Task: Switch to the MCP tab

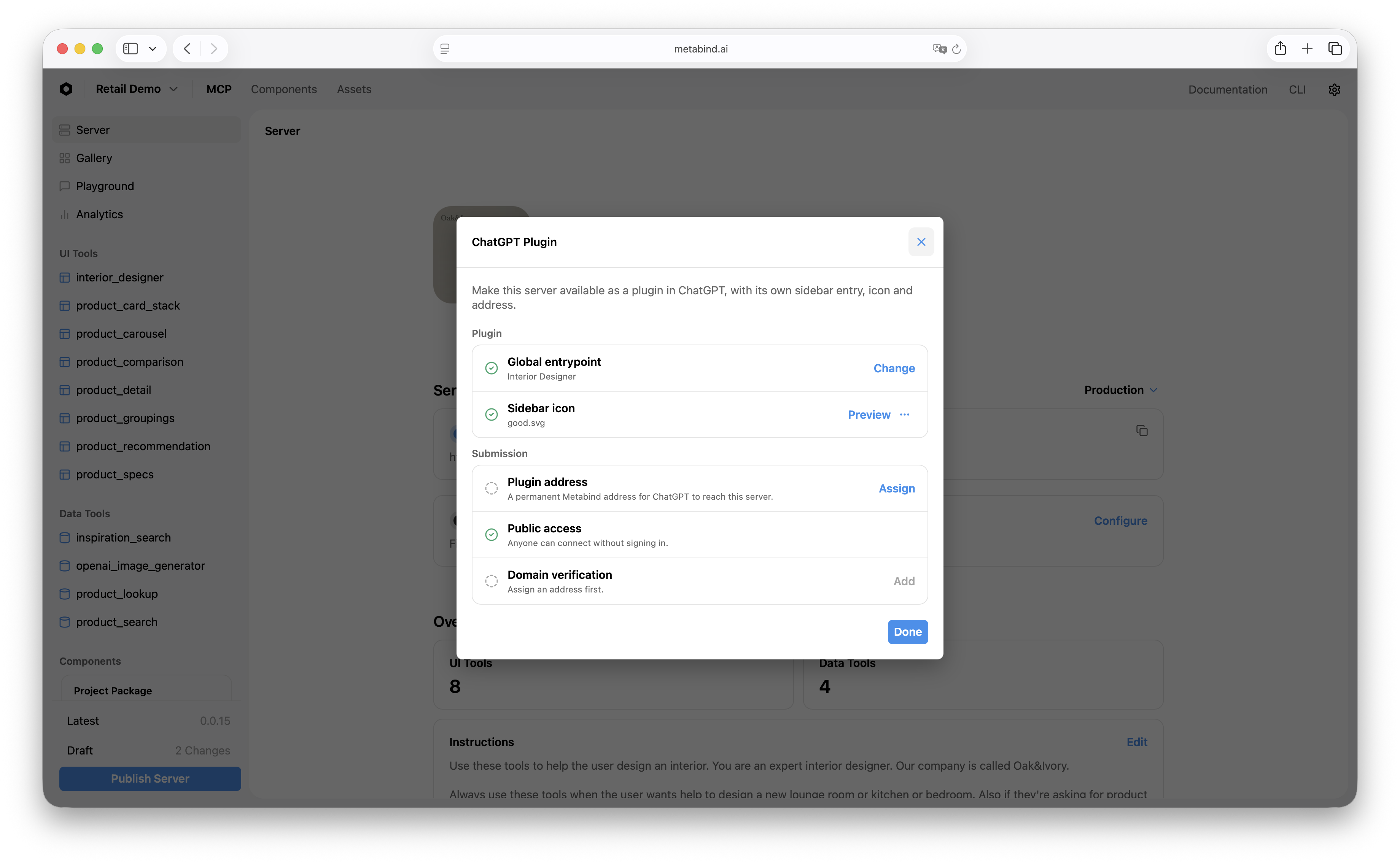Action: pyautogui.click(x=219, y=89)
